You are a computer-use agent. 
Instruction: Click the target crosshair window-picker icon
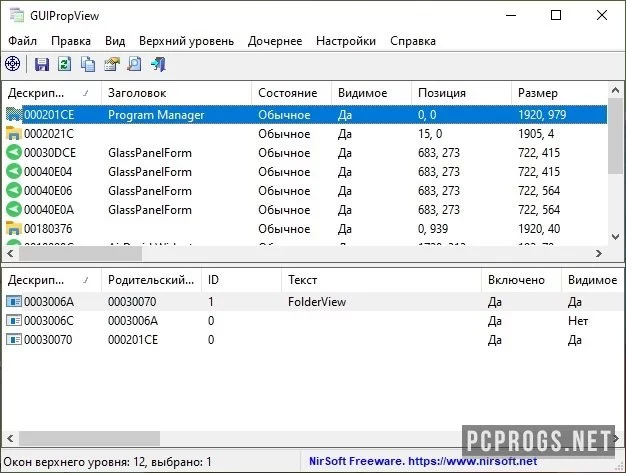(x=12, y=64)
